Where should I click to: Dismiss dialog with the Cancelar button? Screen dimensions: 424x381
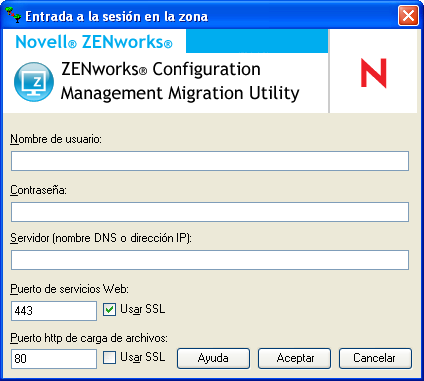click(375, 358)
